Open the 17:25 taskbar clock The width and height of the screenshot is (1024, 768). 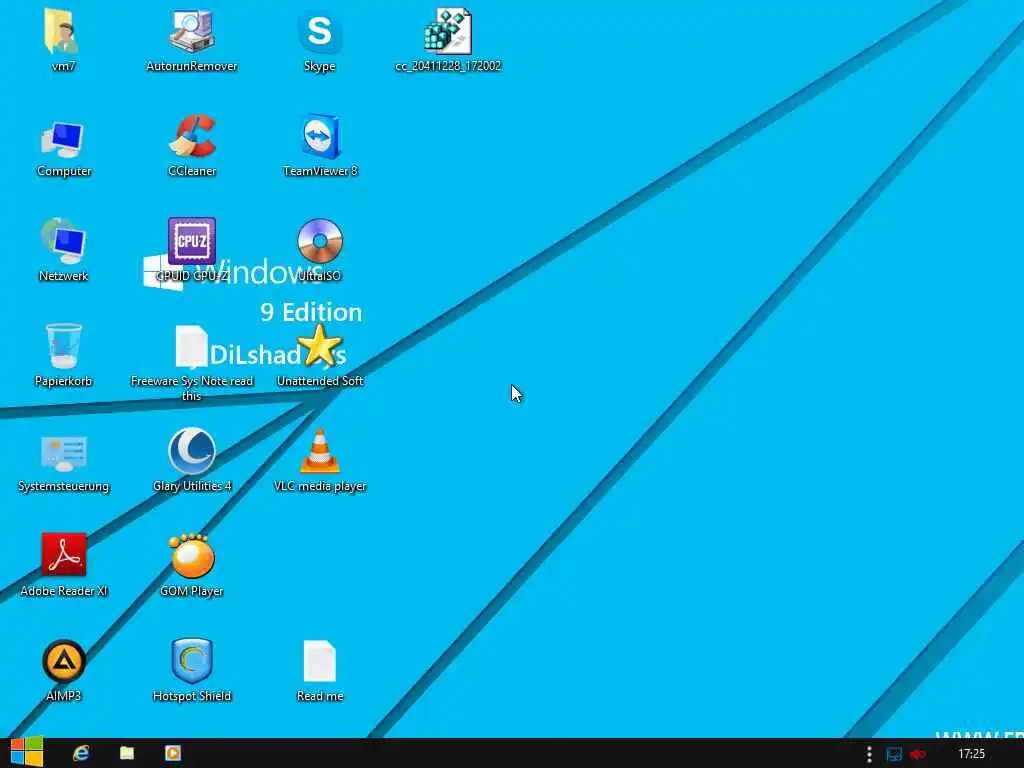[x=971, y=754]
